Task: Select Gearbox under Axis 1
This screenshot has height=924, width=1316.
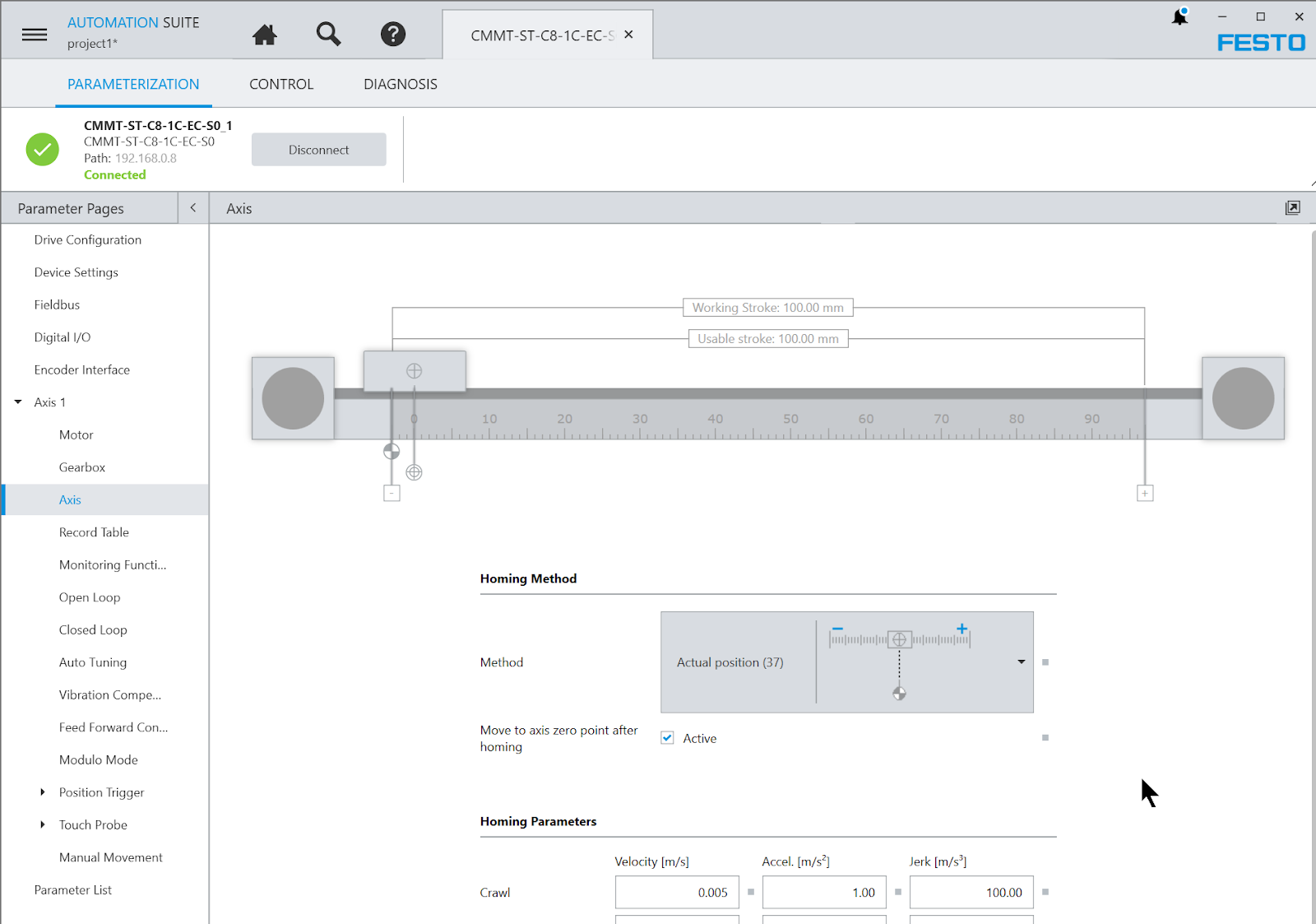Action: [x=82, y=467]
